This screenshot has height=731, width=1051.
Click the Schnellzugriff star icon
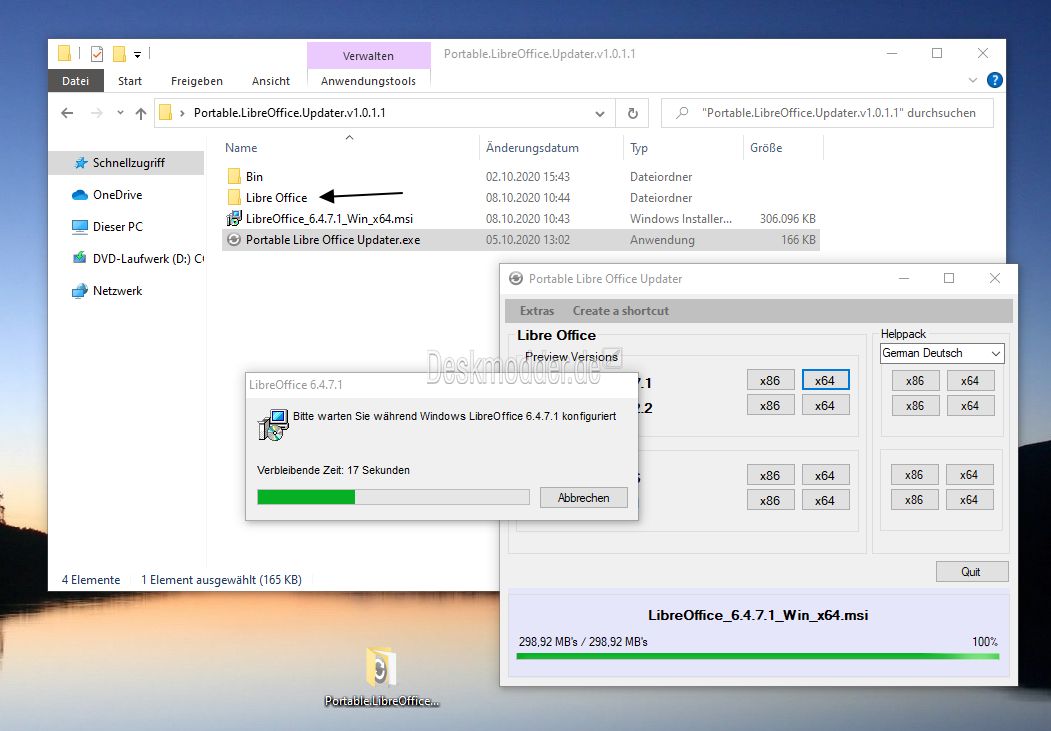click(x=81, y=163)
